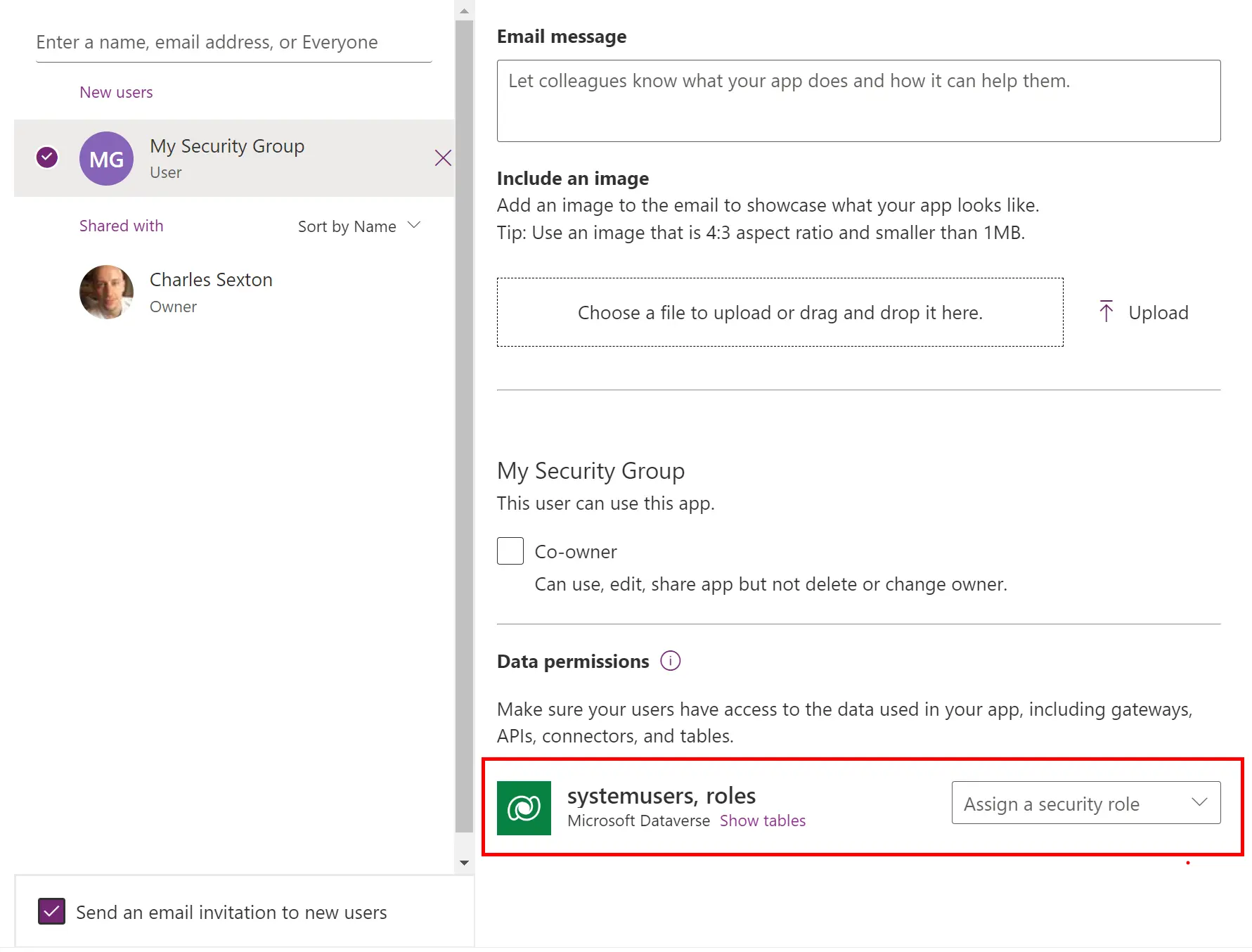Click the Show tables link
Image resolution: width=1252 pixels, height=952 pixels.
[762, 821]
